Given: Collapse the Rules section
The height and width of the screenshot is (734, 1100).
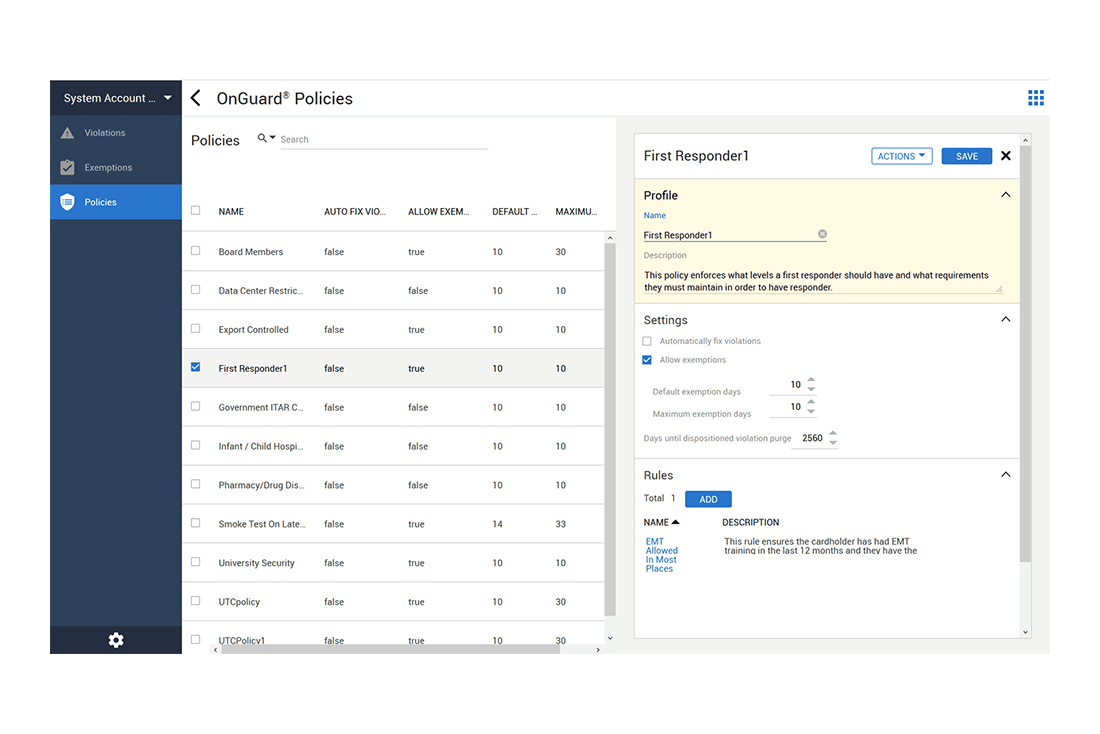Looking at the screenshot, I should (x=1005, y=474).
